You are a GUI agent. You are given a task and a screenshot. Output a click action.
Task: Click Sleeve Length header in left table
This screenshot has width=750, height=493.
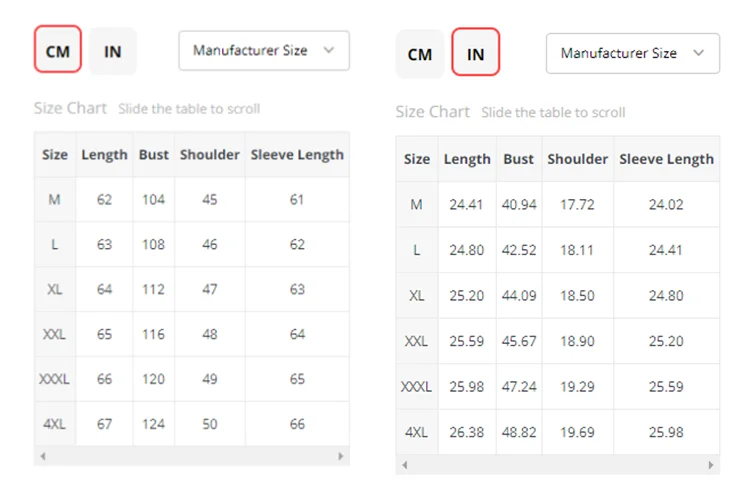pyautogui.click(x=297, y=155)
